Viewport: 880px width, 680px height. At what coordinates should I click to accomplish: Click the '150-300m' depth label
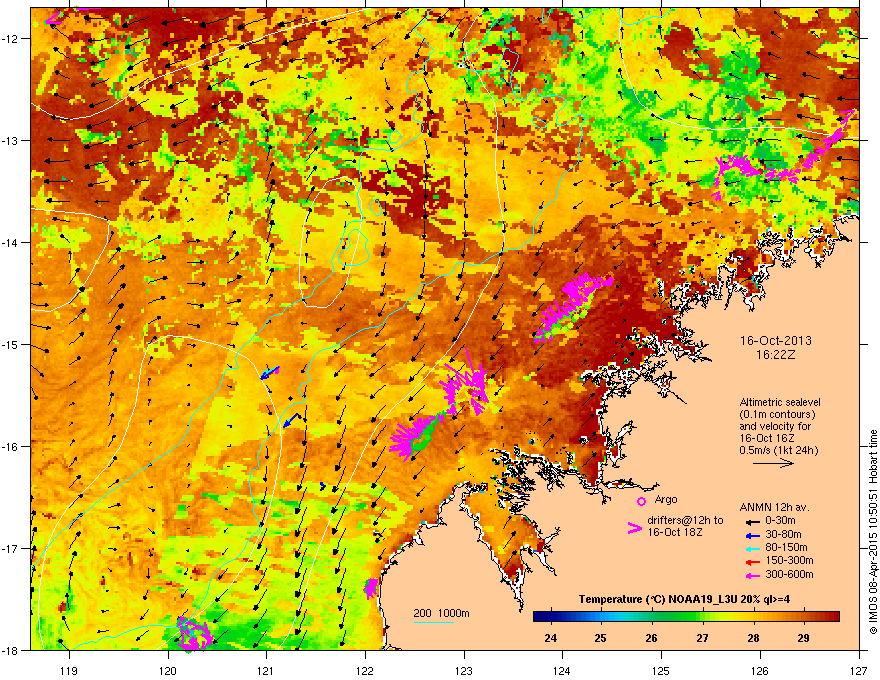tap(789, 560)
